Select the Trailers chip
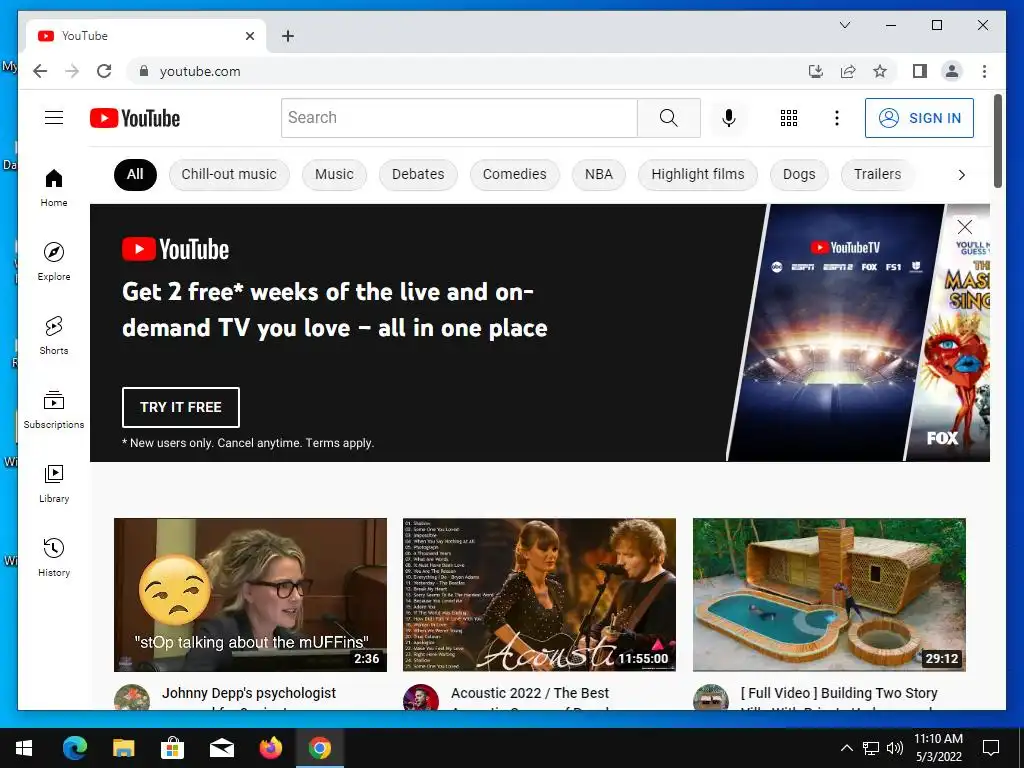The width and height of the screenshot is (1024, 768). point(878,174)
